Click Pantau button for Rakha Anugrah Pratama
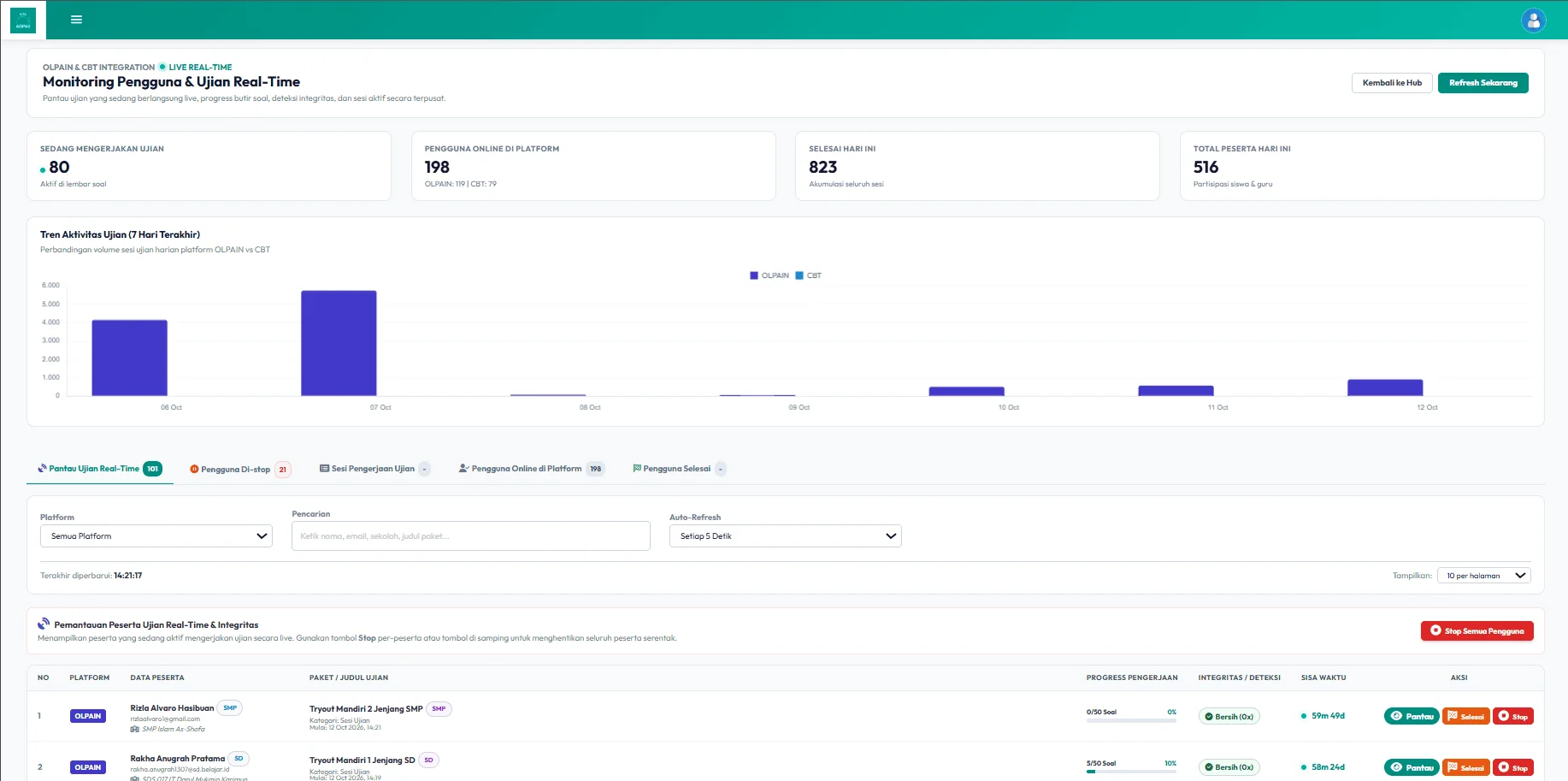Viewport: 1568px width, 781px height. click(1412, 767)
